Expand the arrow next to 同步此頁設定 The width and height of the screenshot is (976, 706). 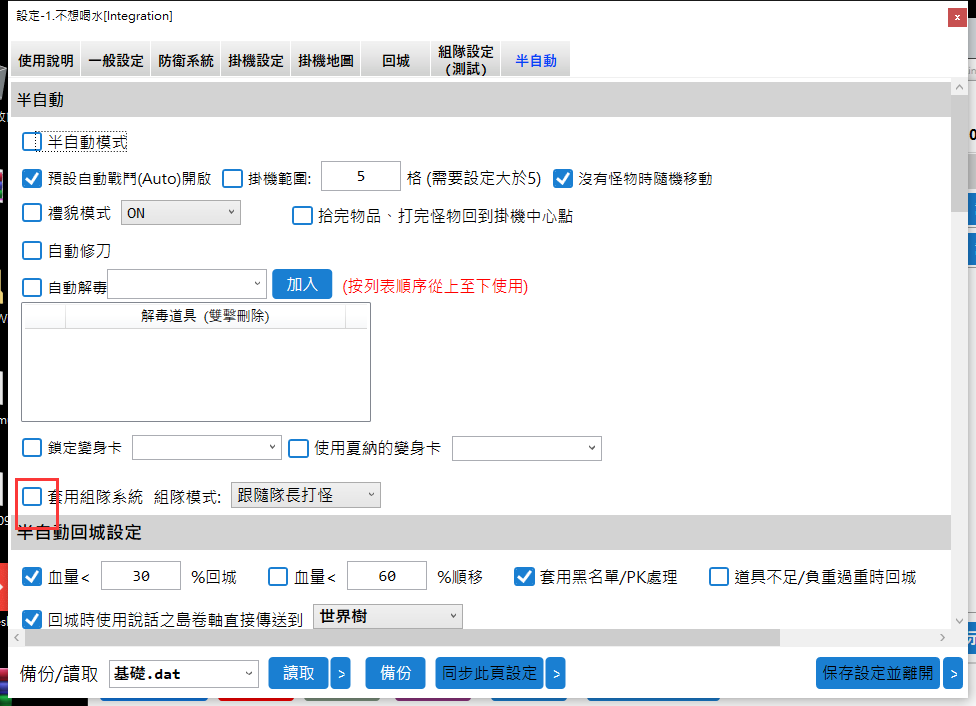556,673
